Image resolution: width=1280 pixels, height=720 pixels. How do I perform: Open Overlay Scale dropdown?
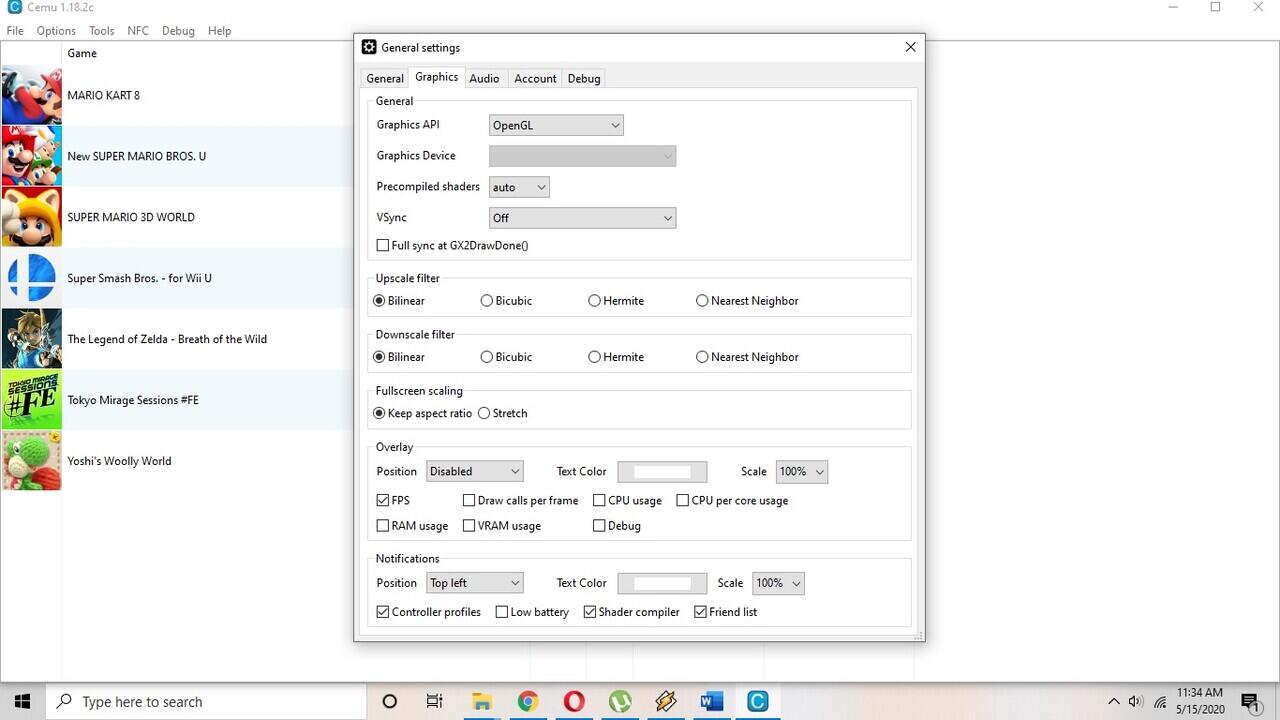801,471
